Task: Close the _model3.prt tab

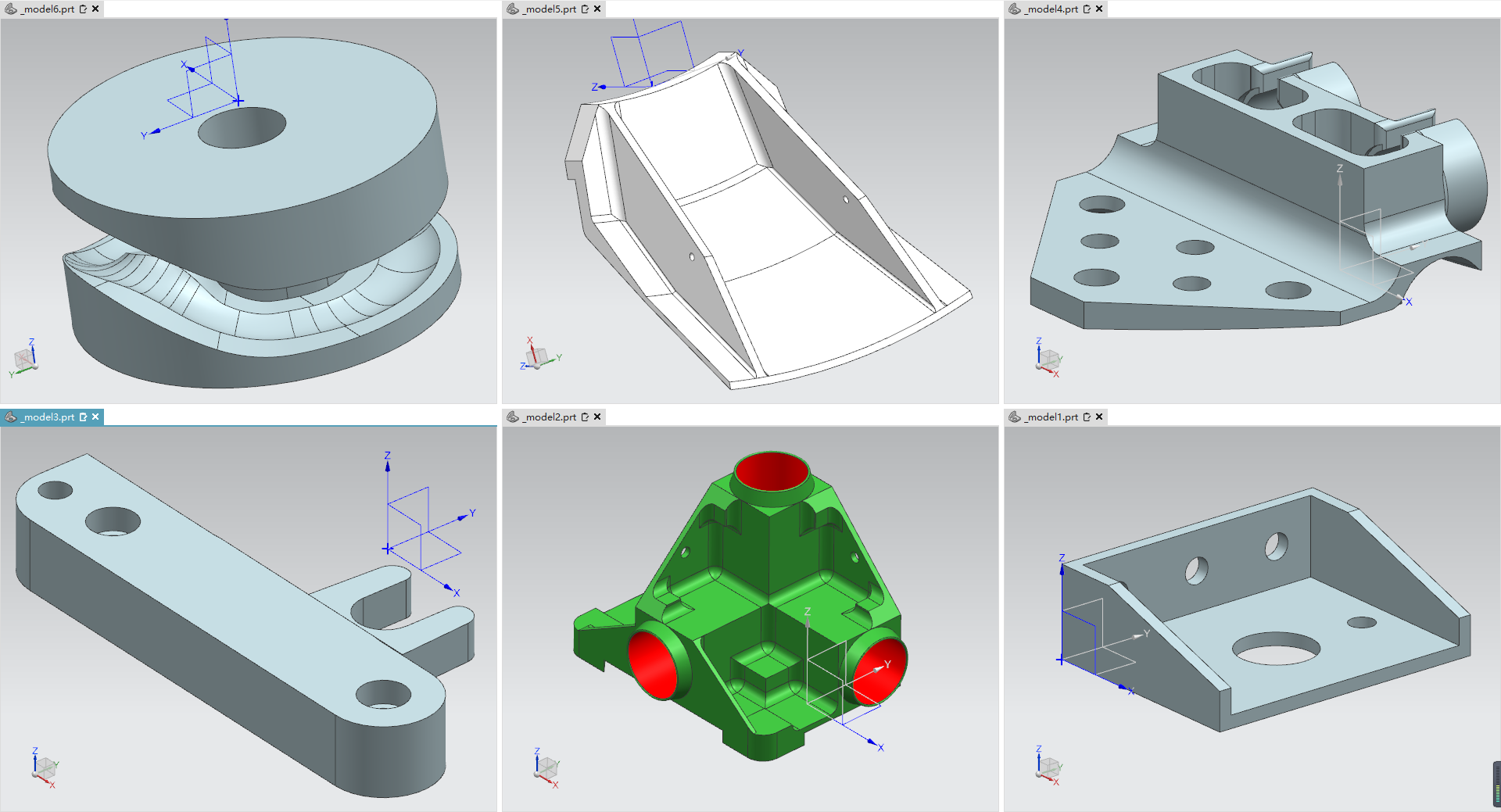Action: [95, 417]
